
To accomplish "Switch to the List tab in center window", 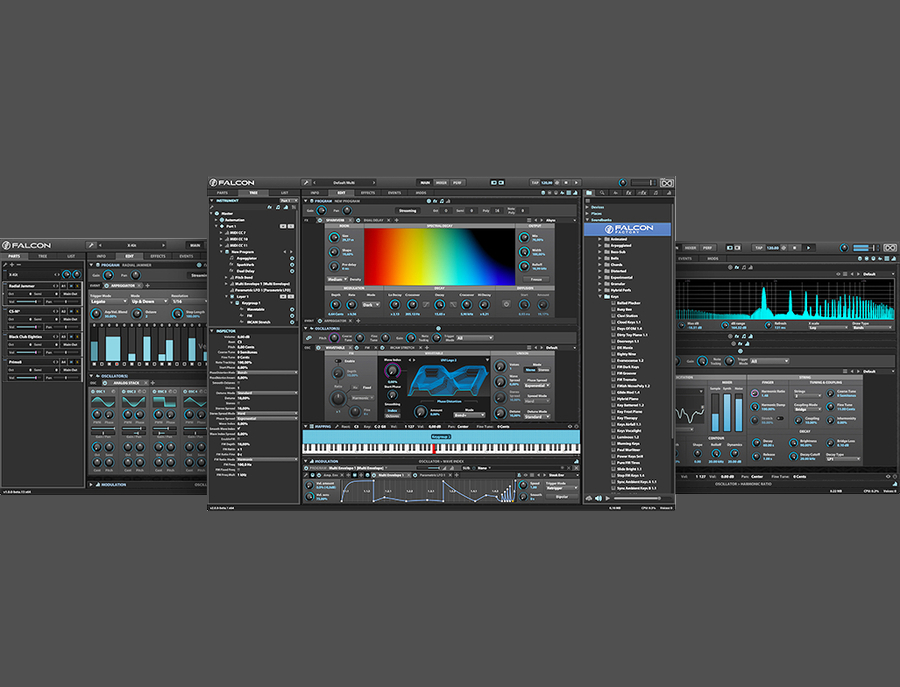I will coord(285,193).
